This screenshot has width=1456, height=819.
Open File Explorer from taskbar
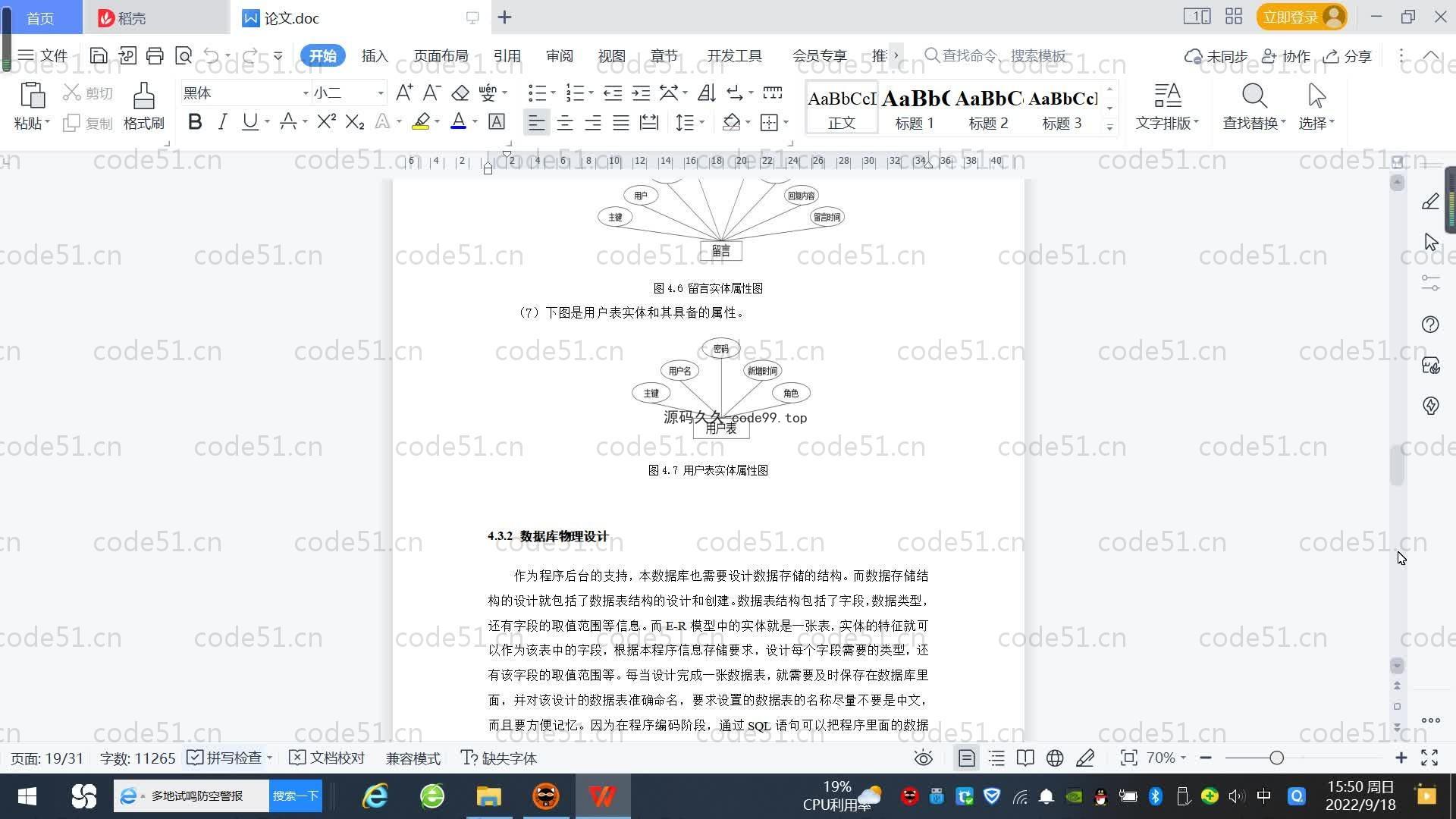click(x=488, y=796)
